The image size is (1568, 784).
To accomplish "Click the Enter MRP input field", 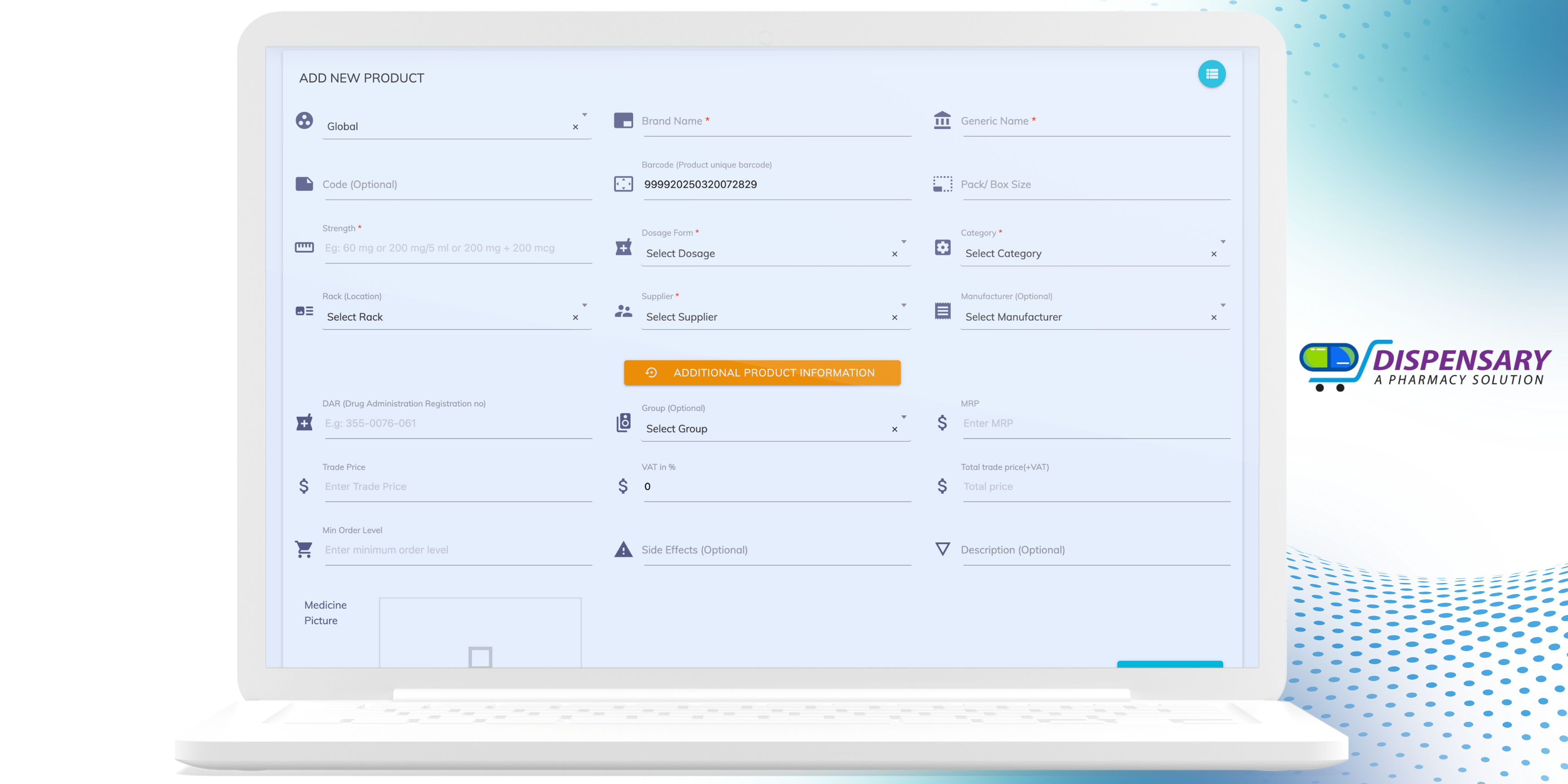I will tap(1096, 423).
